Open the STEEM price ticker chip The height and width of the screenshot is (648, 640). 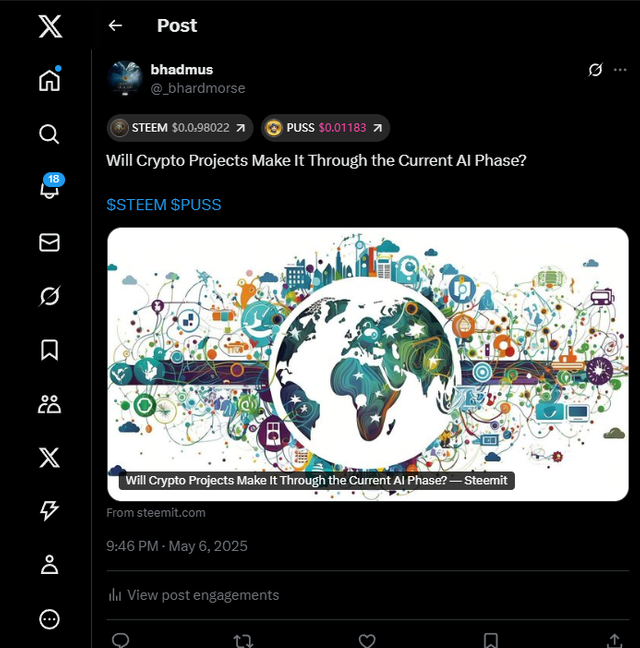click(180, 128)
